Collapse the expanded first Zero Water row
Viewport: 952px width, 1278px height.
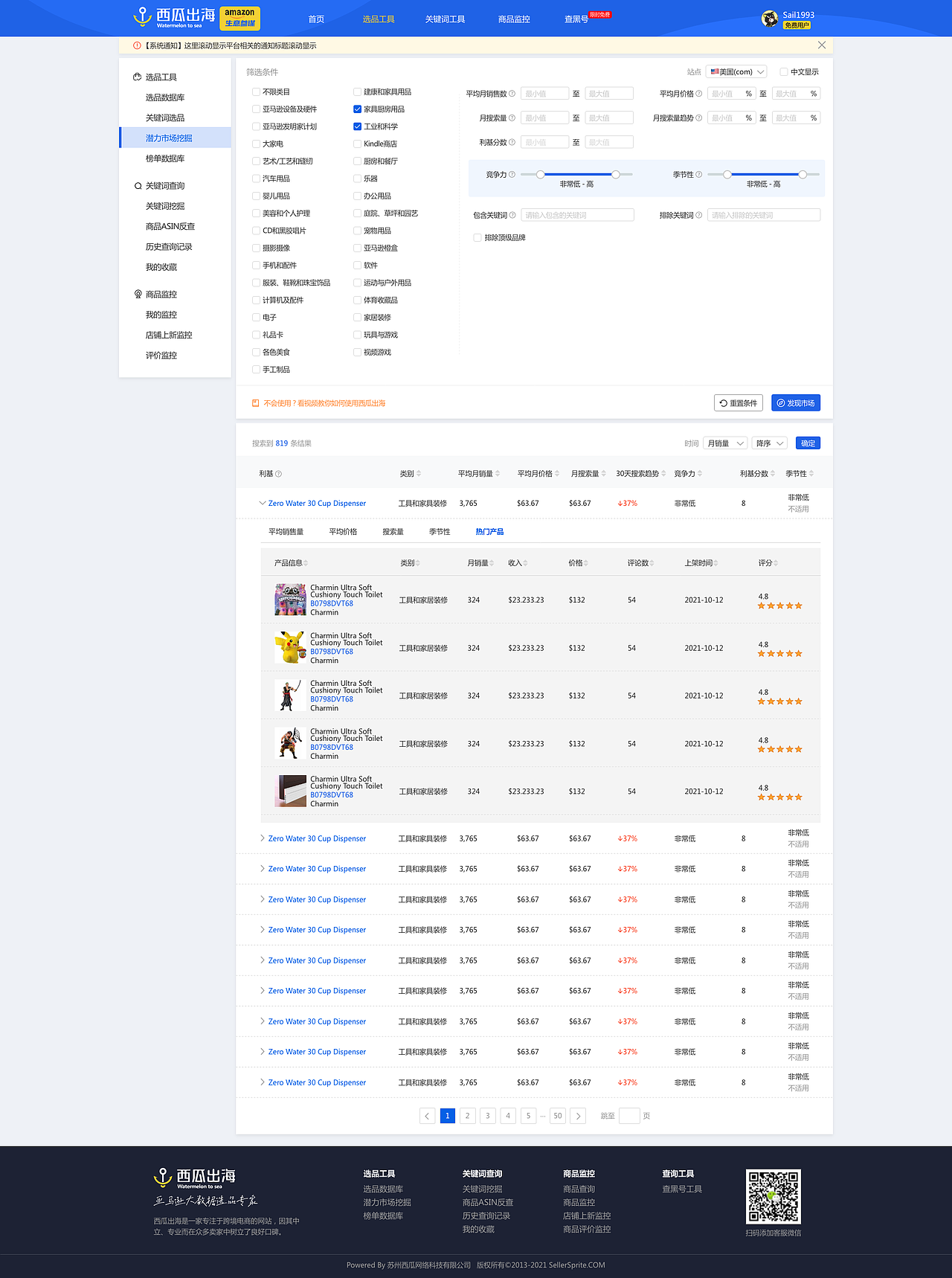[262, 504]
